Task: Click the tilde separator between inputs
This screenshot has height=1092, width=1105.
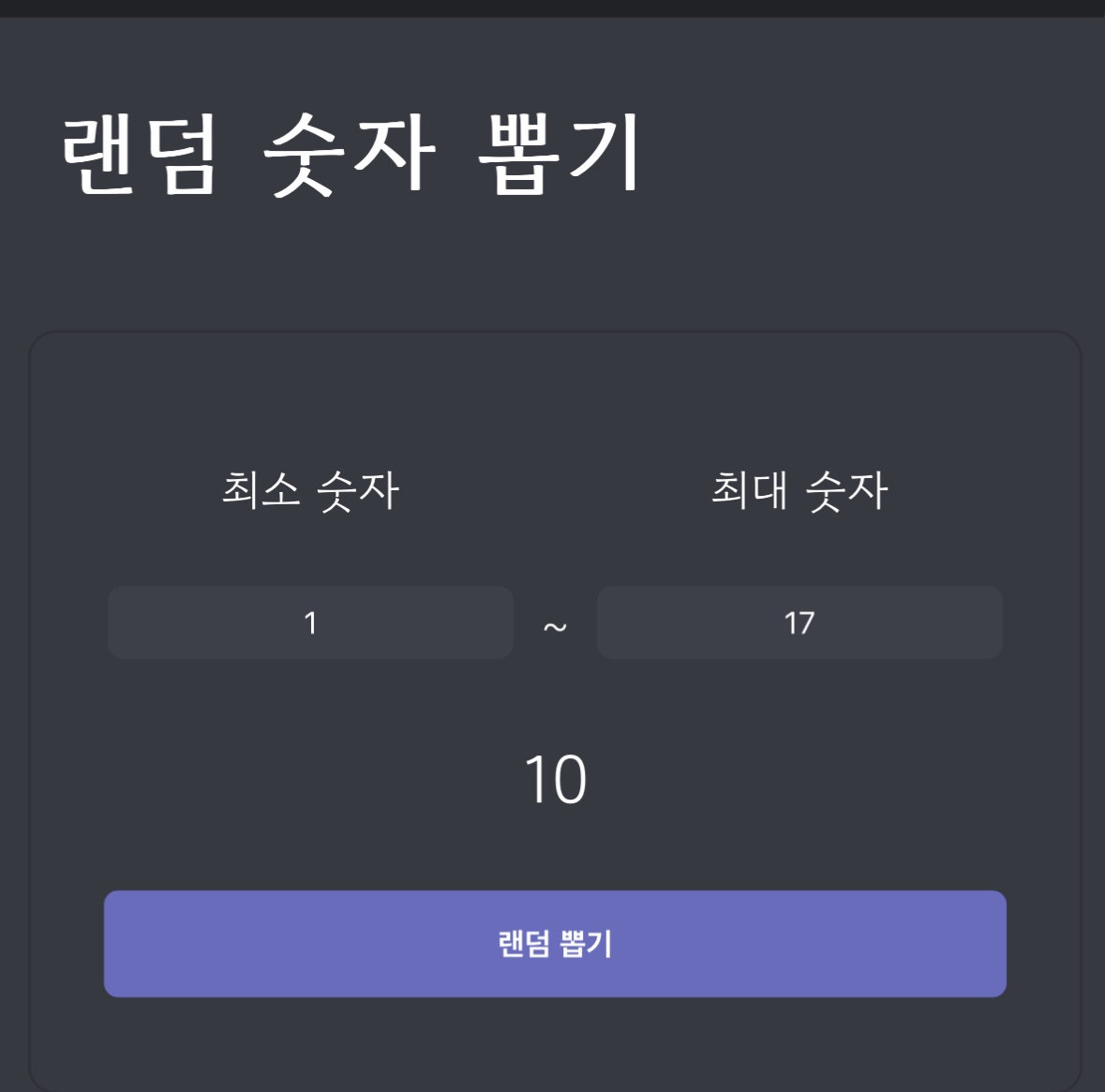Action: [555, 626]
